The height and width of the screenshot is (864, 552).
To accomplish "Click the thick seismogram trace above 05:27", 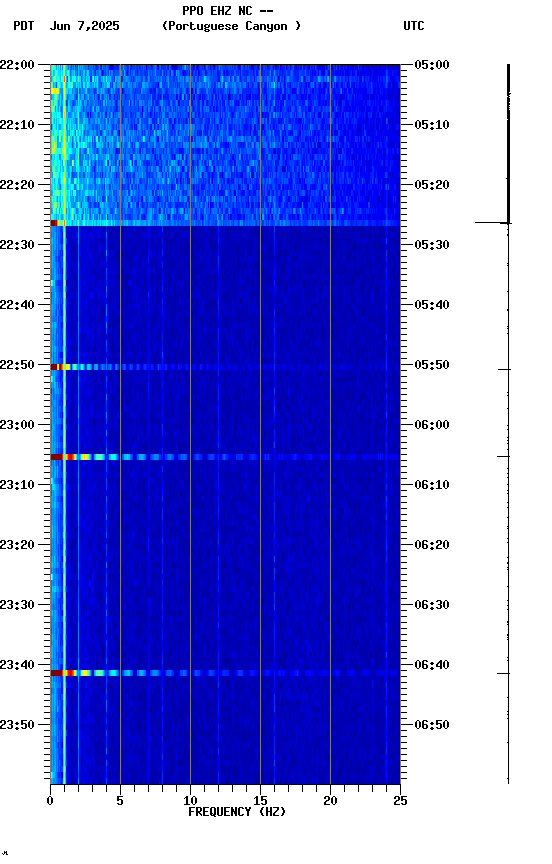I will pyautogui.click(x=508, y=143).
